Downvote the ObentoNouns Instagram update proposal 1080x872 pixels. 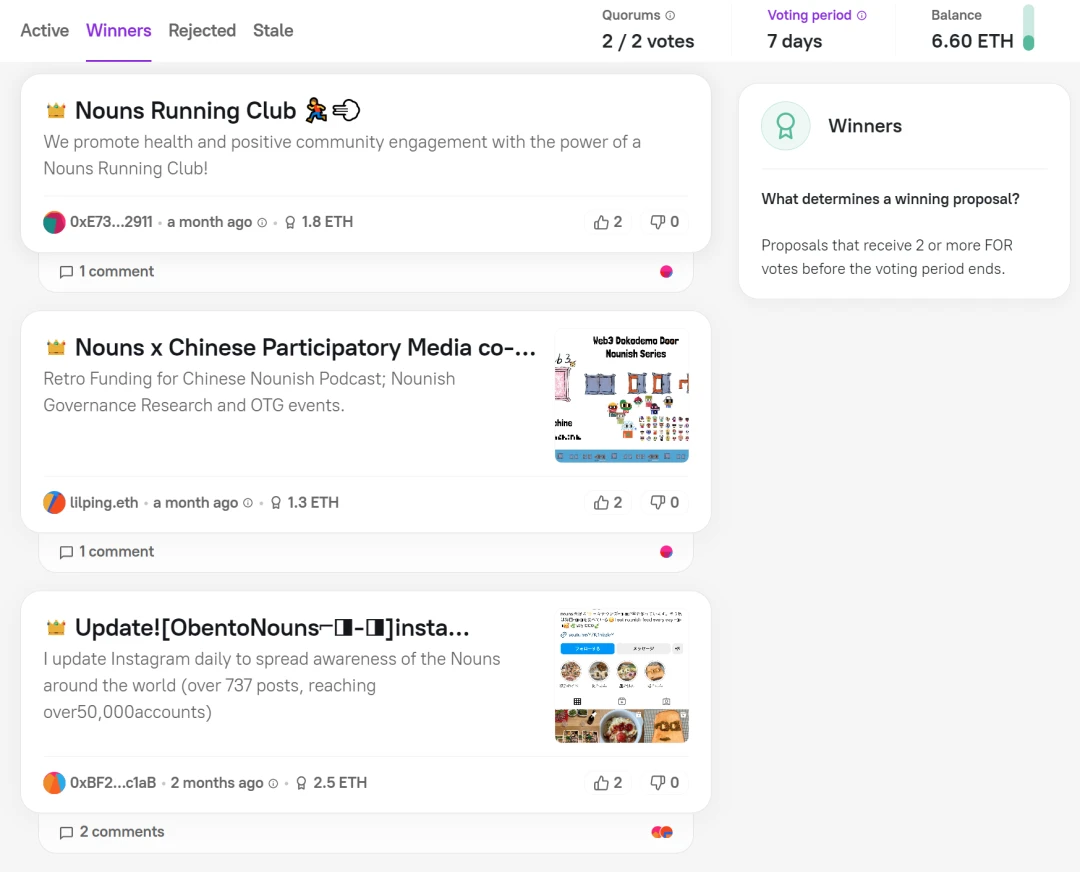664,783
